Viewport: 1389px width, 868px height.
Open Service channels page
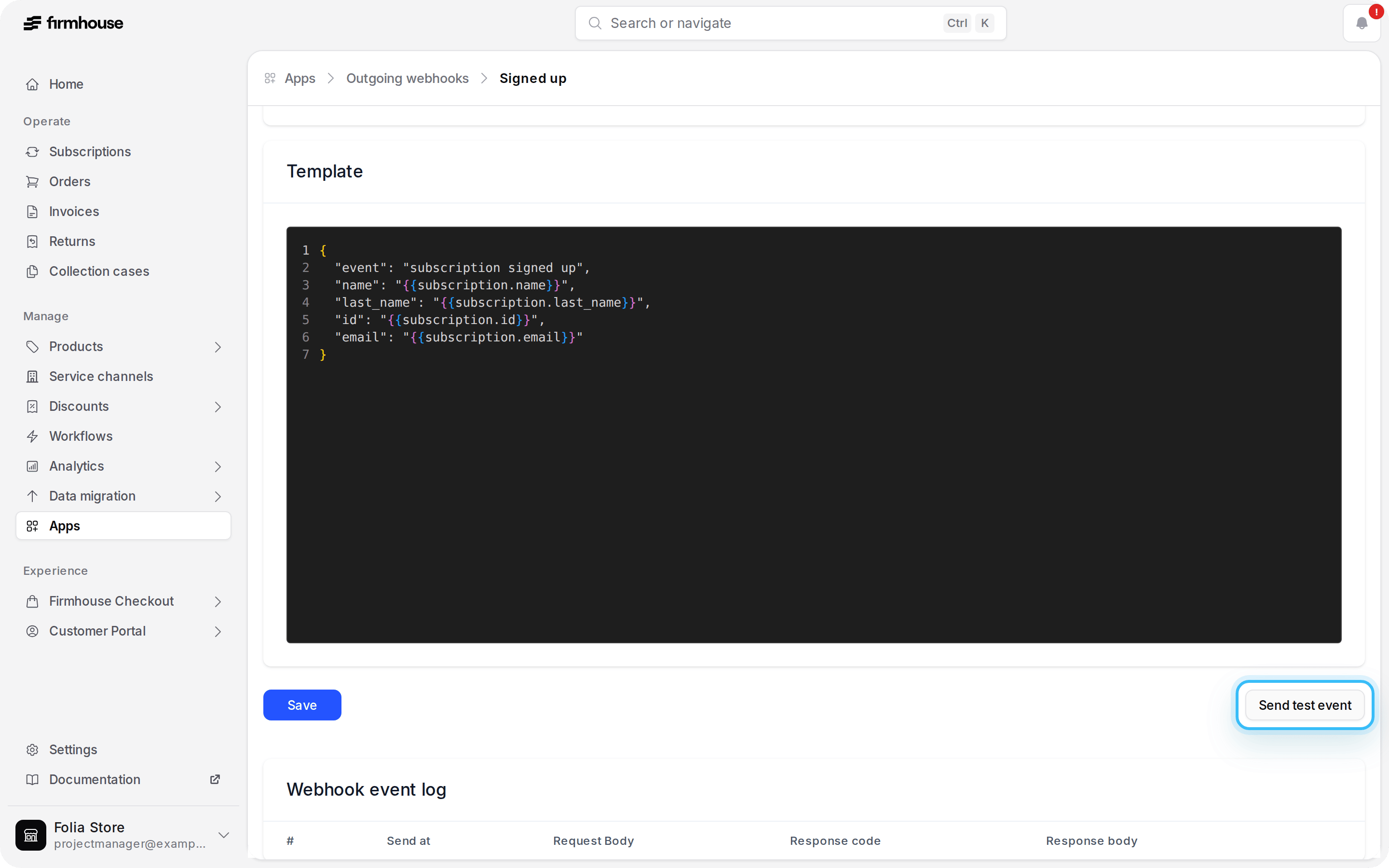pyautogui.click(x=123, y=377)
